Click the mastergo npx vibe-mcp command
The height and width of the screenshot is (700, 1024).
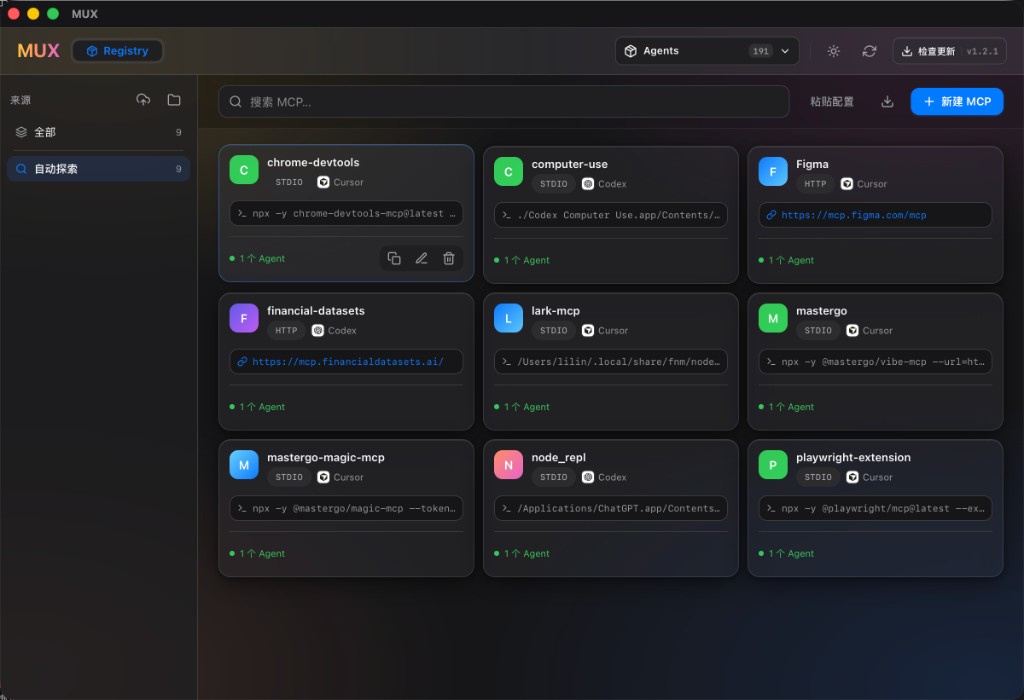pyautogui.click(x=875, y=362)
